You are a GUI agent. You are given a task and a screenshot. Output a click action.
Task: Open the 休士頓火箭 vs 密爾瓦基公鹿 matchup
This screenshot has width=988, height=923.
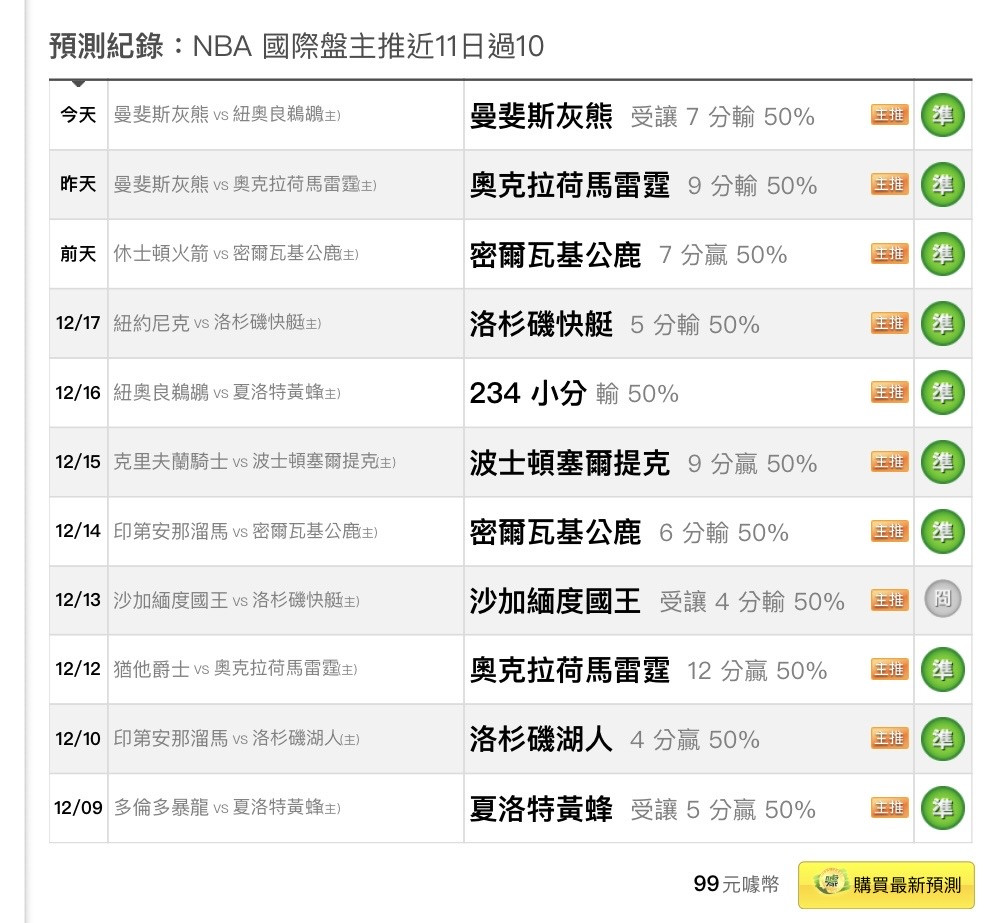[x=236, y=253]
